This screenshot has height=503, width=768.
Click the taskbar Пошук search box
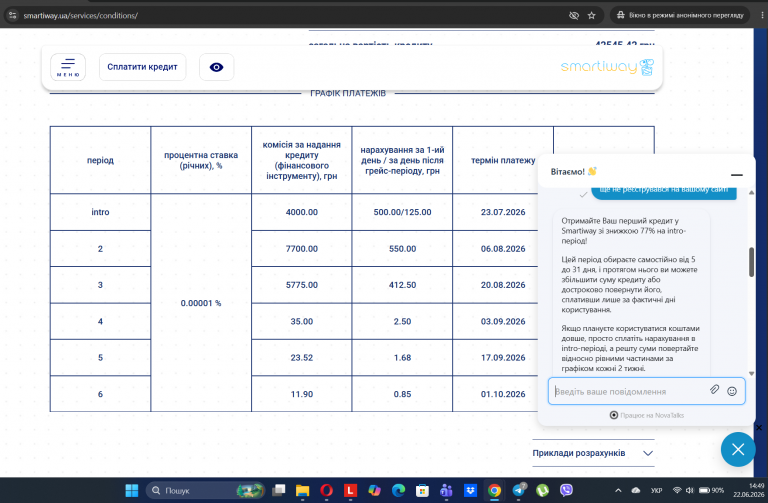coord(206,490)
